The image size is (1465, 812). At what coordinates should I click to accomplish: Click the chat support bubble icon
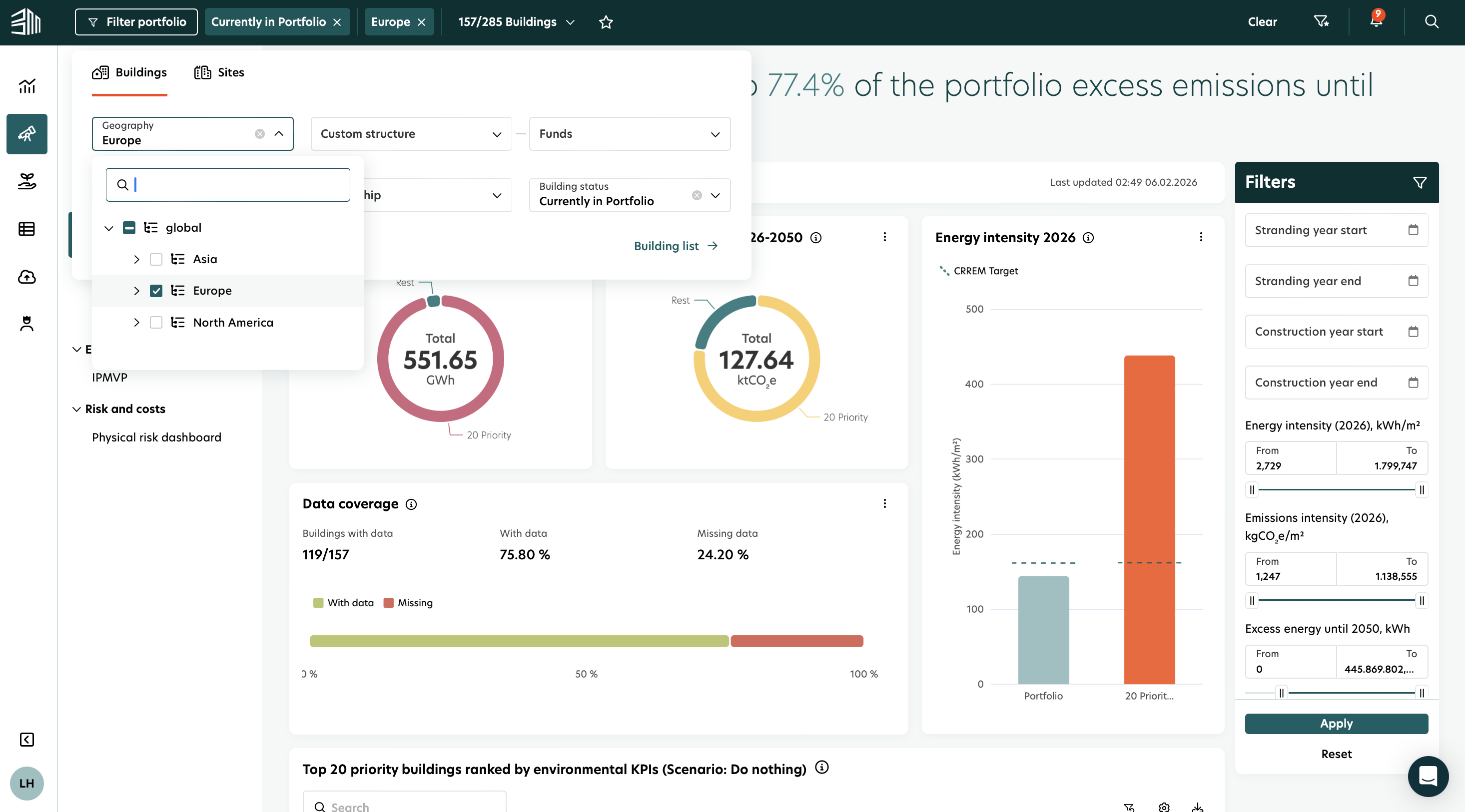click(x=1428, y=776)
